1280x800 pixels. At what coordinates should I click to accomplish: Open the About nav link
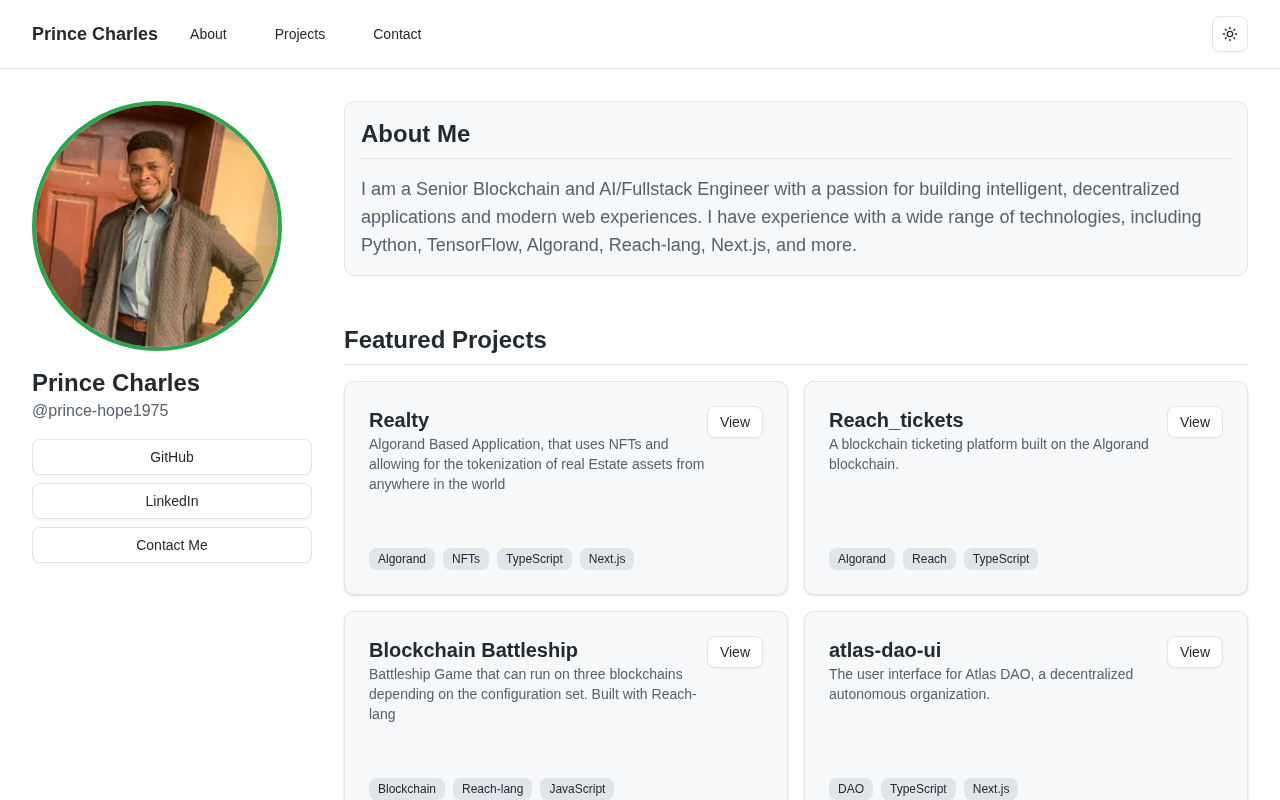point(208,34)
